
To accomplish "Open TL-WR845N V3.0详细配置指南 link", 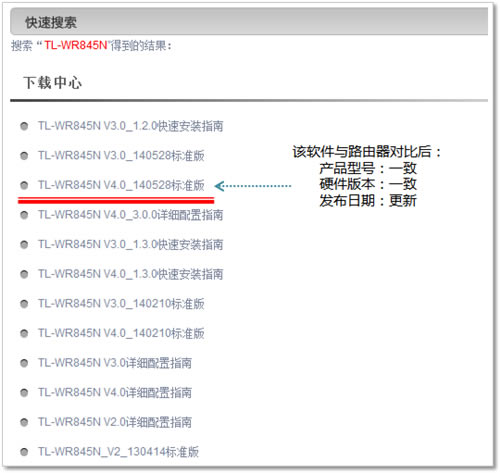I will pyautogui.click(x=115, y=363).
